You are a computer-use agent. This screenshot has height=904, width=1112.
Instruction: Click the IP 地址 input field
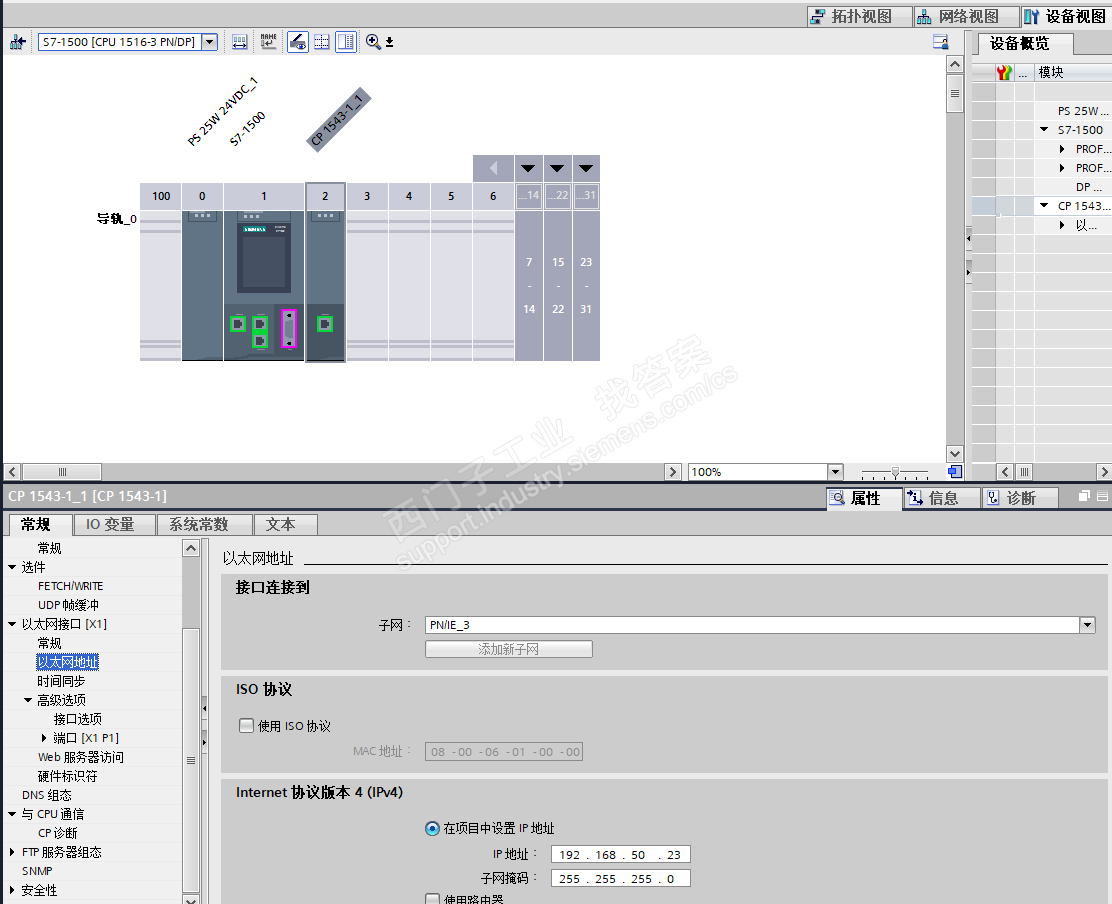(621, 854)
